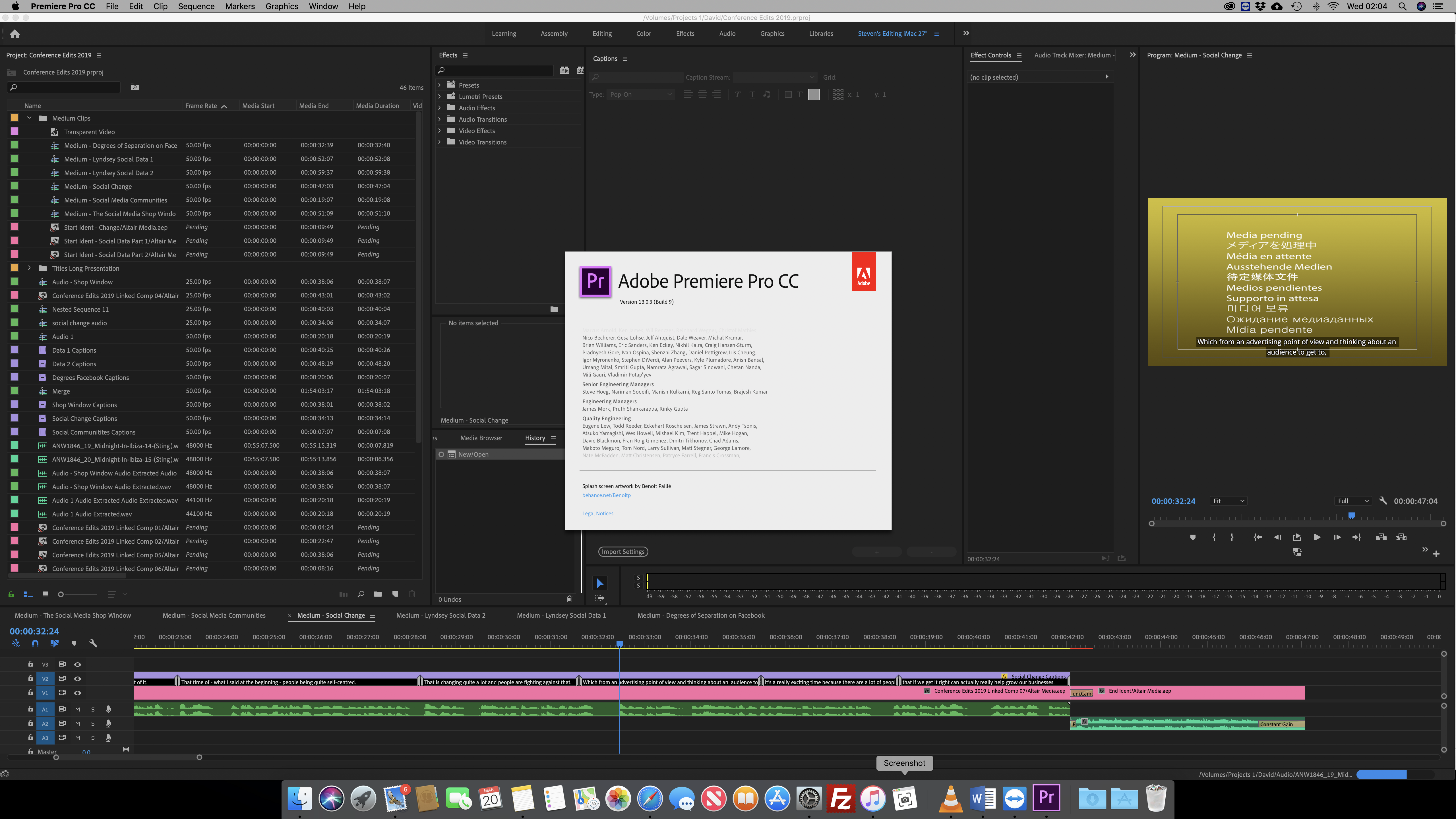
Task: Click the Track Select tool arrow icon
Action: (x=600, y=598)
